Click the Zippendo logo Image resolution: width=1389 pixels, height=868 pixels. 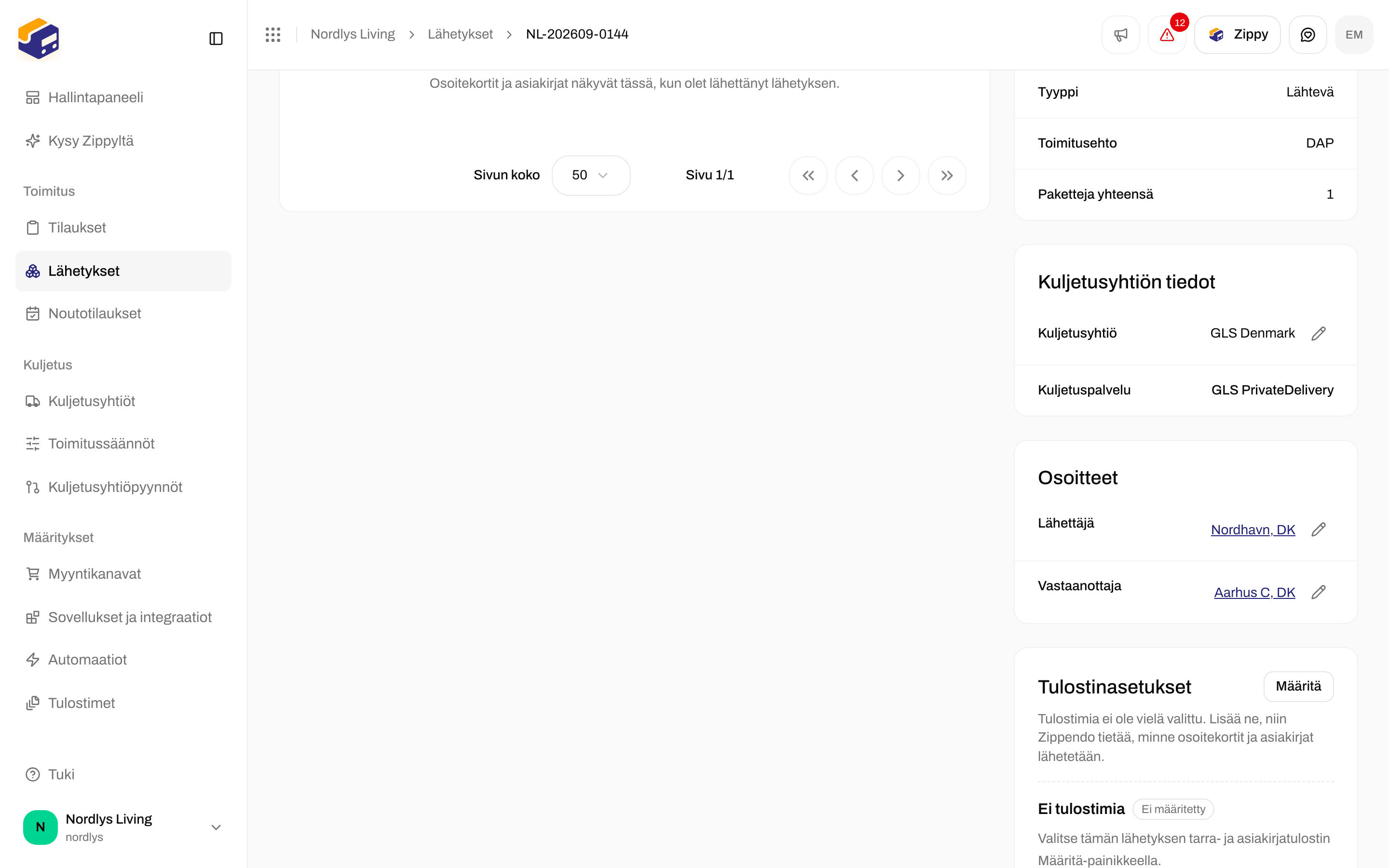point(39,39)
